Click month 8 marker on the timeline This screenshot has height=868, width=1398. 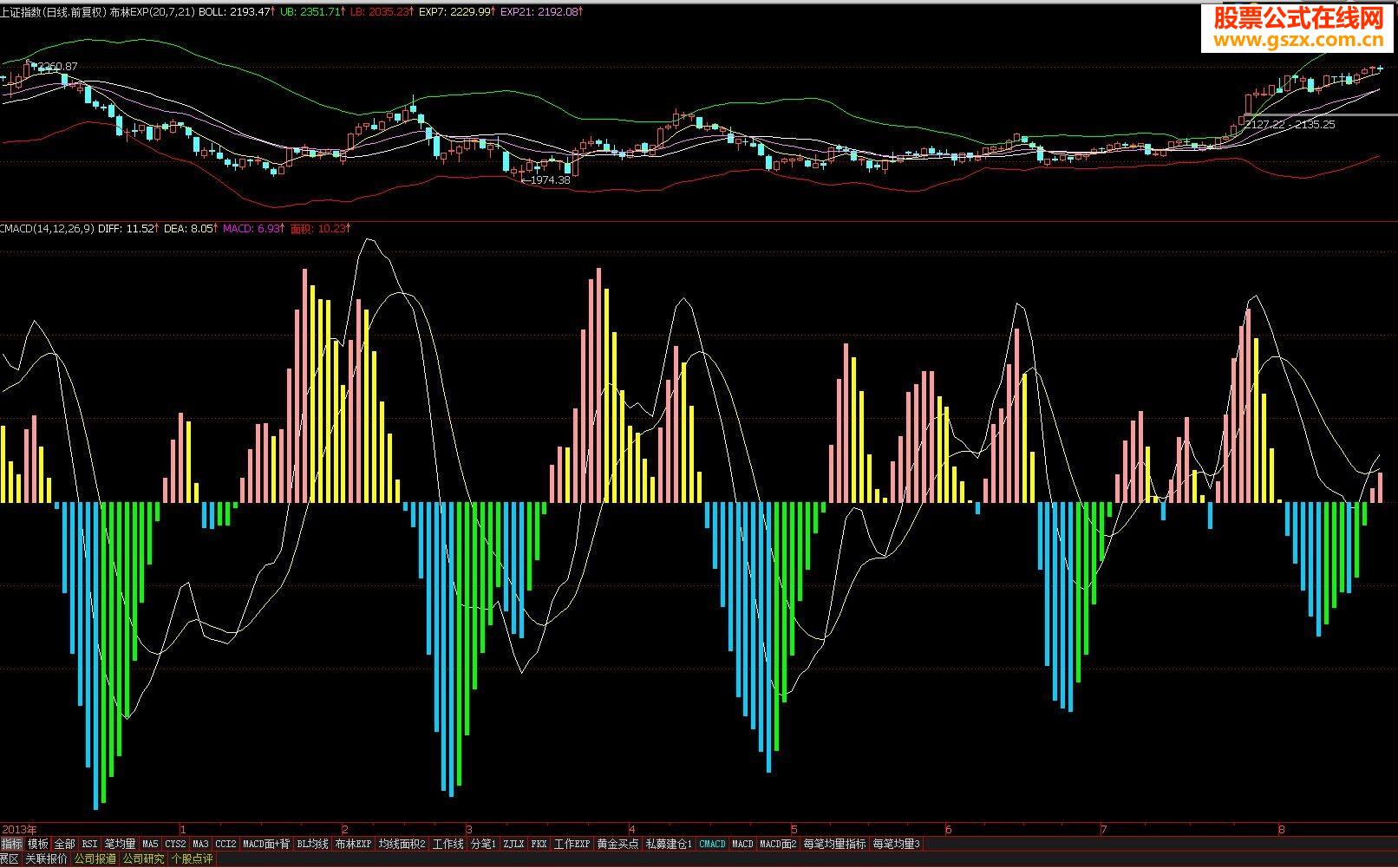click(1281, 830)
